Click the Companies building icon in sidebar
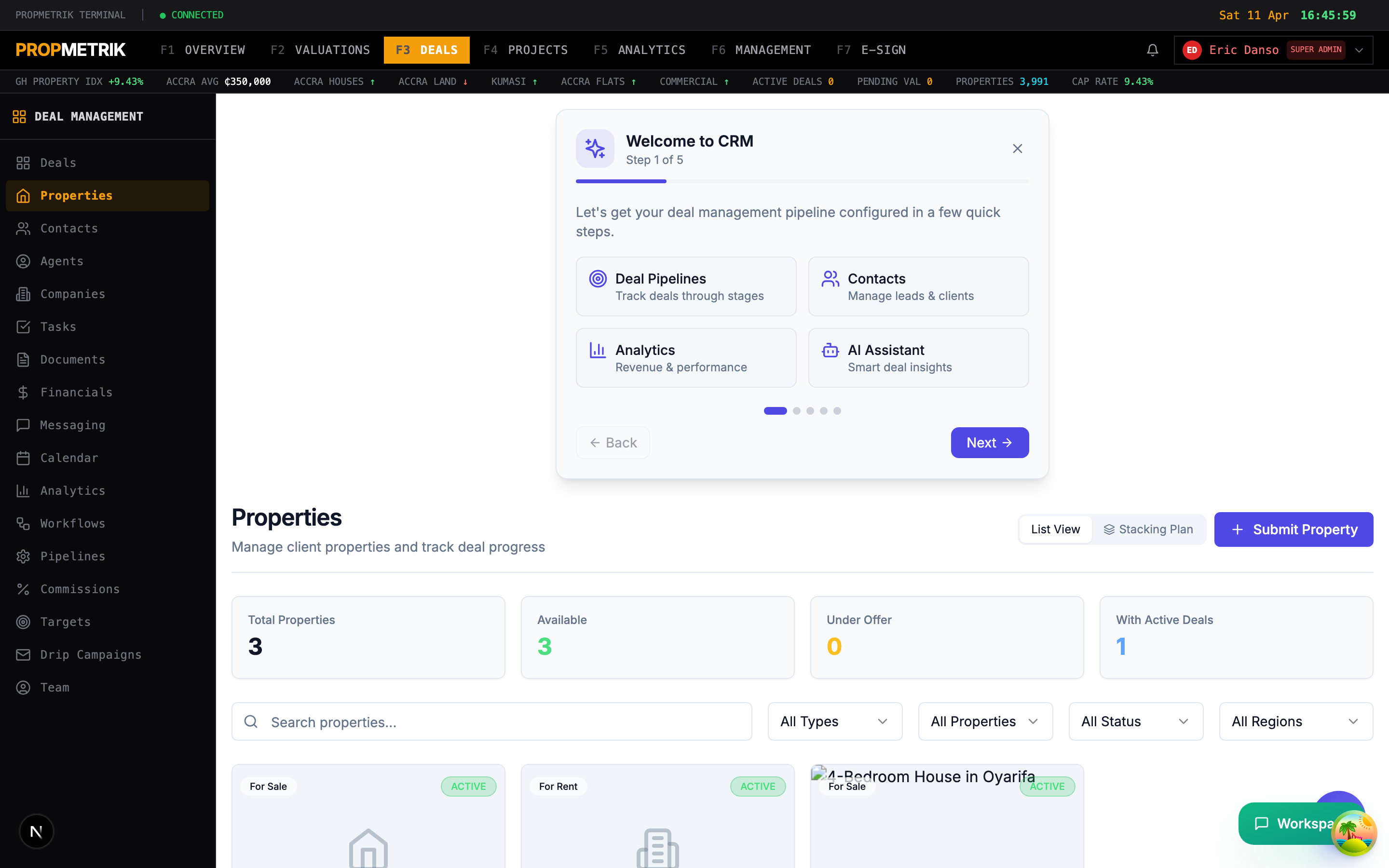 (23, 294)
